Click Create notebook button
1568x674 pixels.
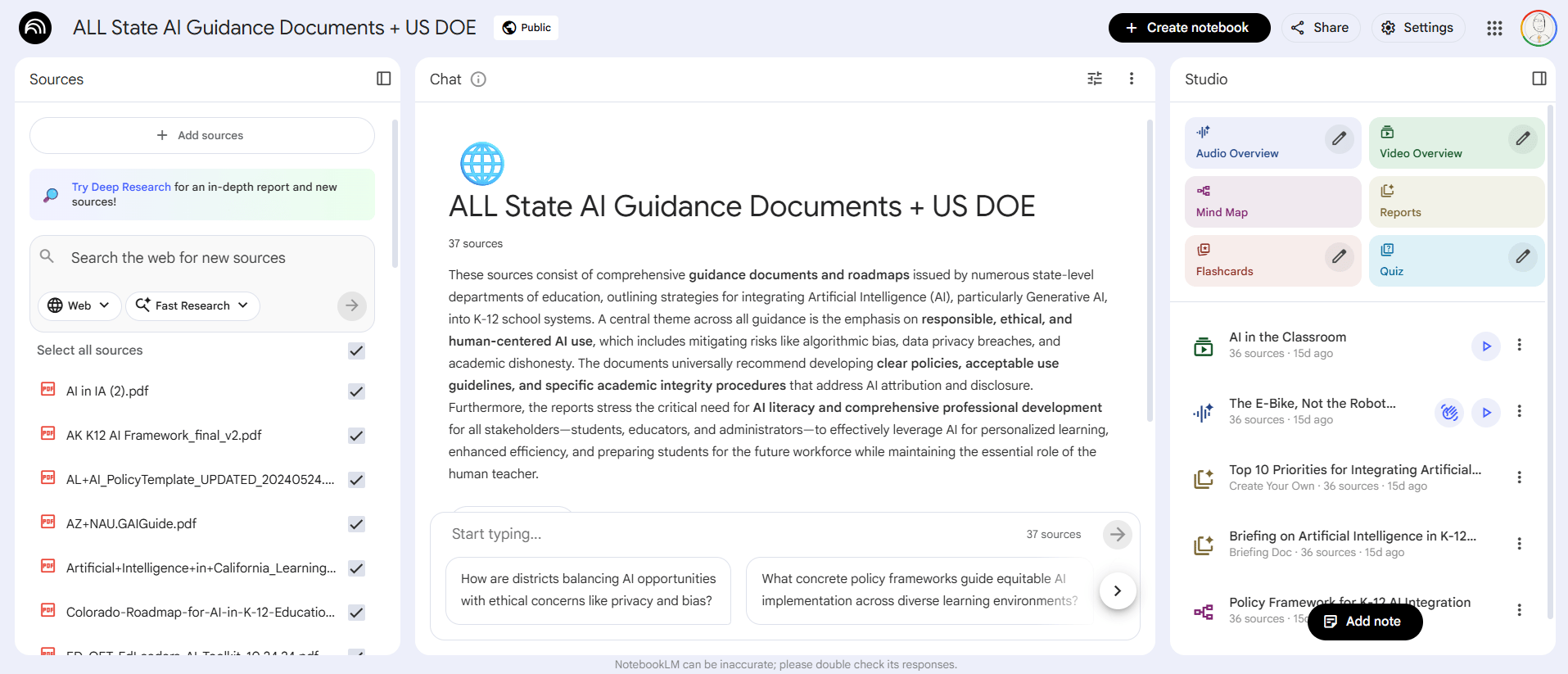[1189, 28]
